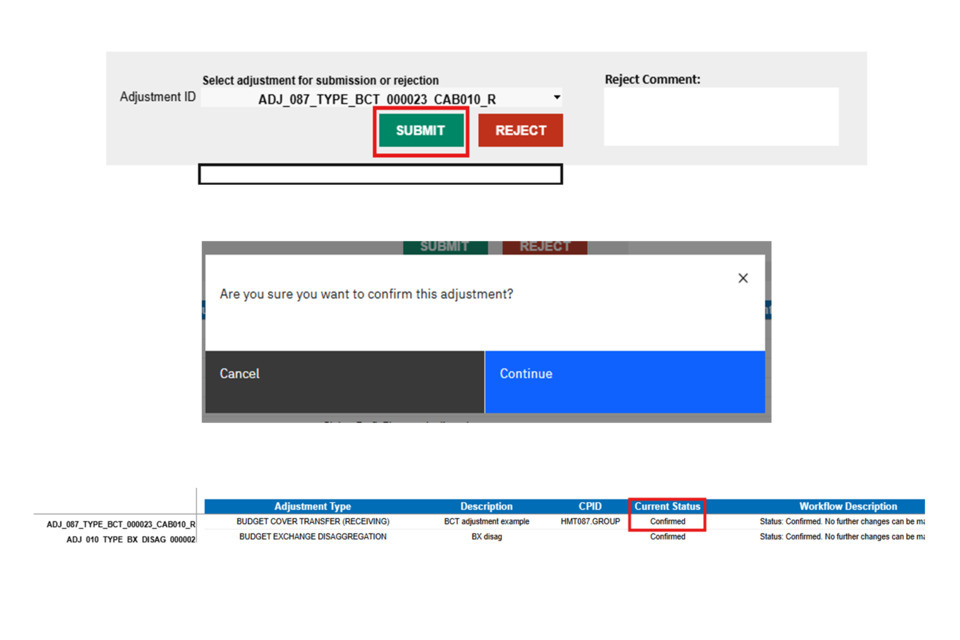Click the BUDGET EXCHANGE DISAGGREGATION cell
Viewport: 960px width, 640px height.
point(313,537)
